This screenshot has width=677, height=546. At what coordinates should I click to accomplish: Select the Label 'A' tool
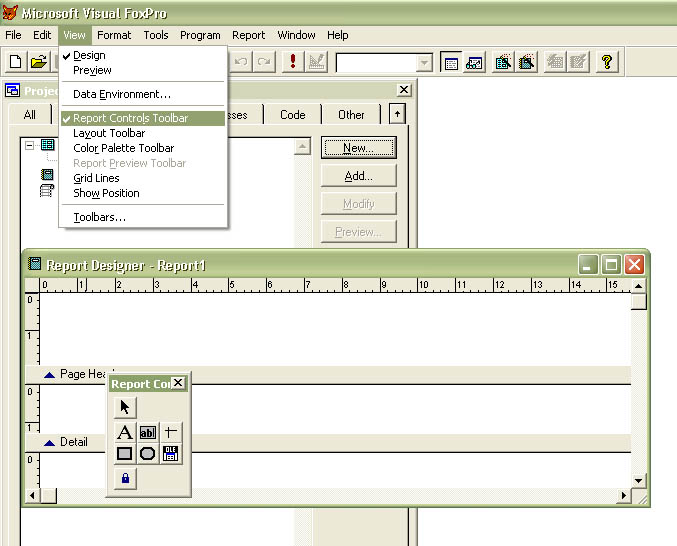125,432
